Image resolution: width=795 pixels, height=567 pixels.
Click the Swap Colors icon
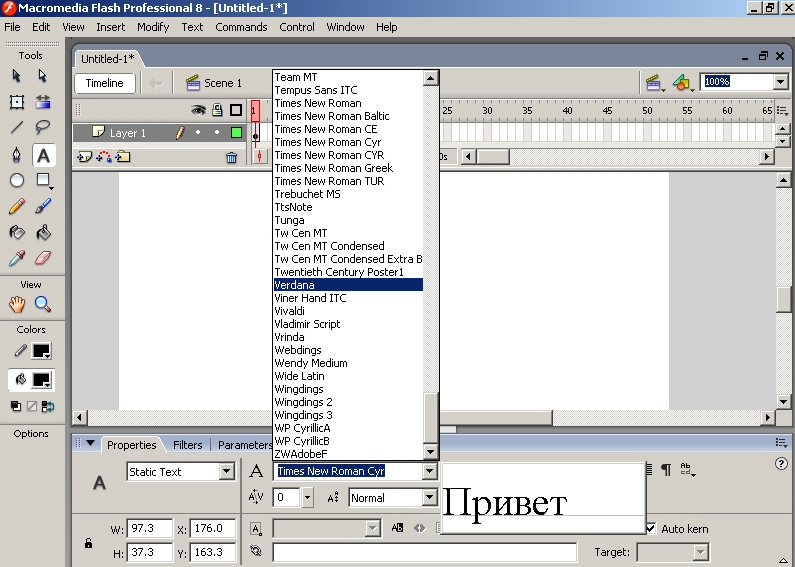tap(48, 406)
